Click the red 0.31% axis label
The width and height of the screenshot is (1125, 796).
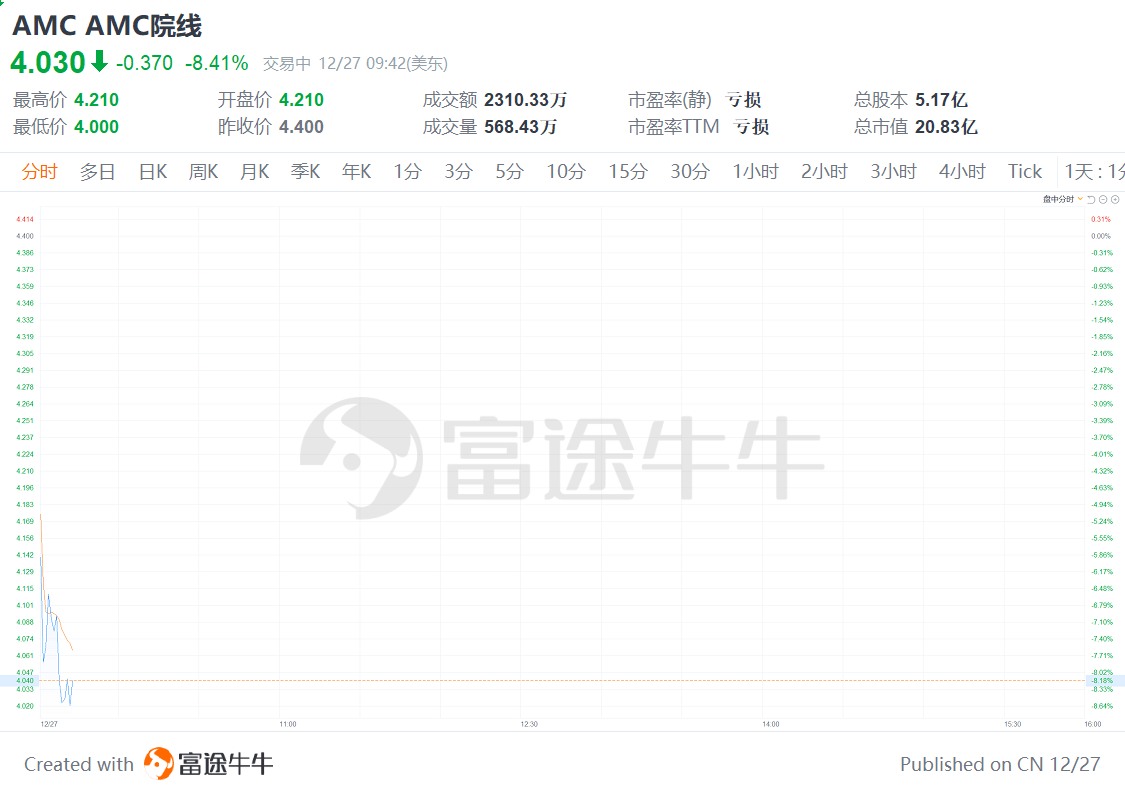(x=1101, y=219)
